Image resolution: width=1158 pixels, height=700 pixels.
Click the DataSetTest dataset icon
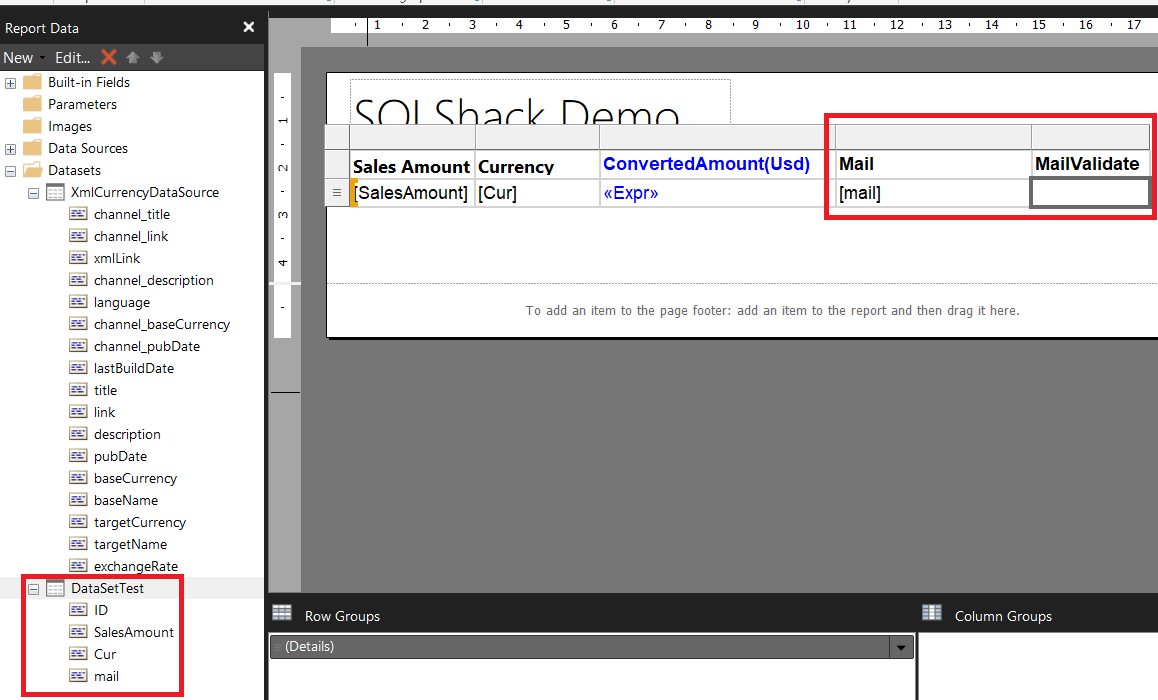pos(55,588)
